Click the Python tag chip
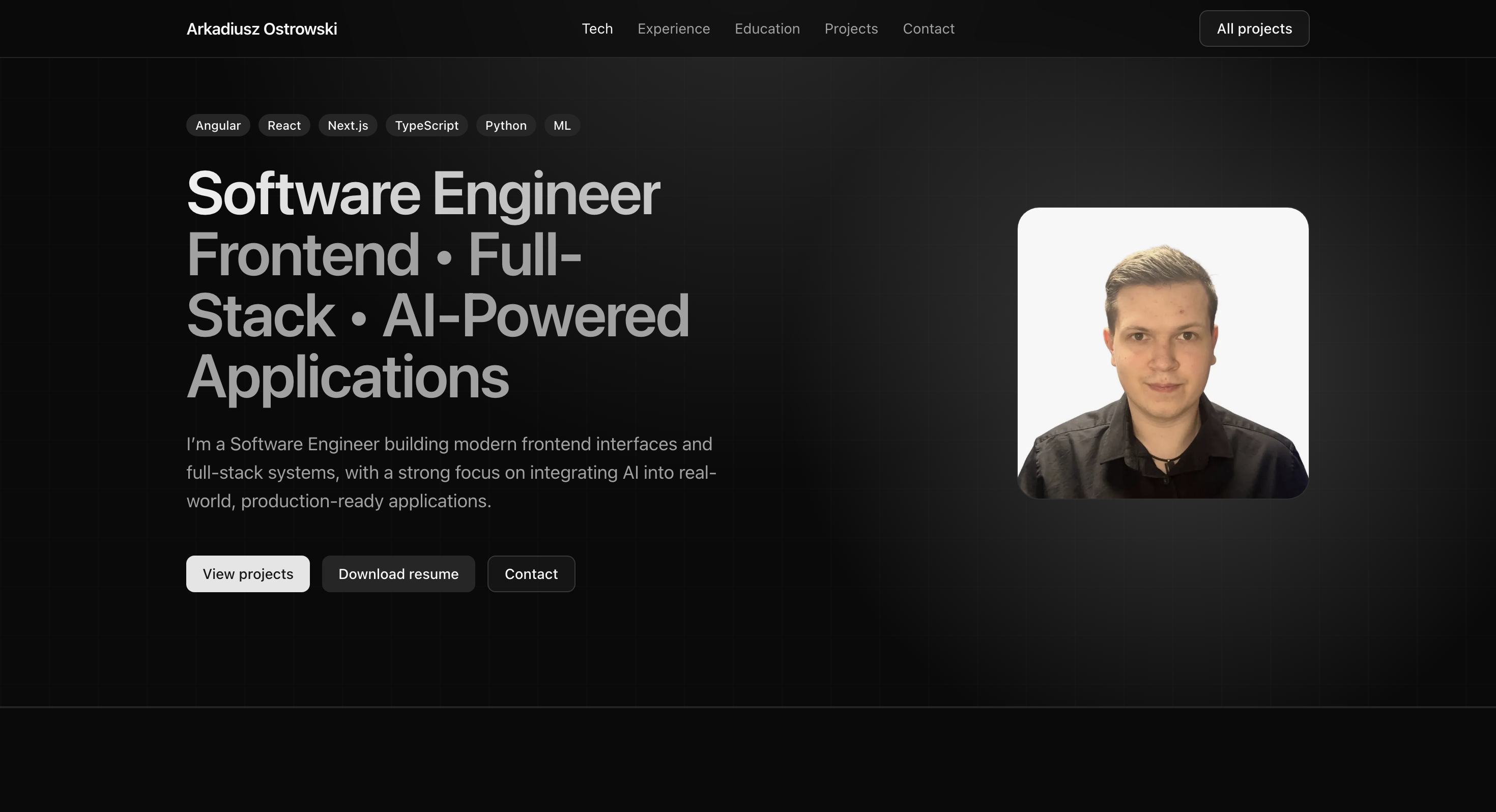This screenshot has width=1496, height=812. click(x=506, y=126)
